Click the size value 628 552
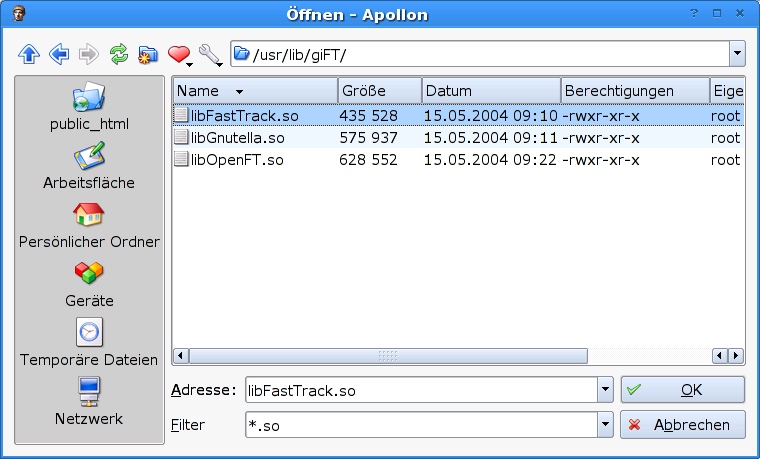Viewport: 760px width, 459px height. pos(368,159)
